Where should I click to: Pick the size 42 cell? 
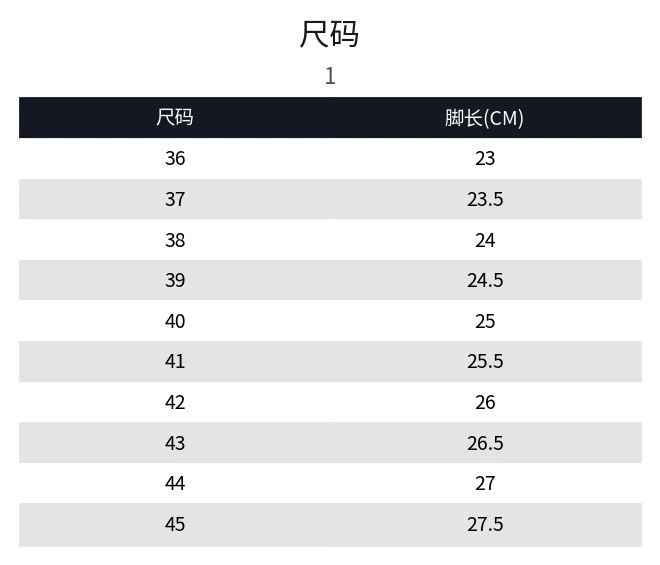point(175,402)
